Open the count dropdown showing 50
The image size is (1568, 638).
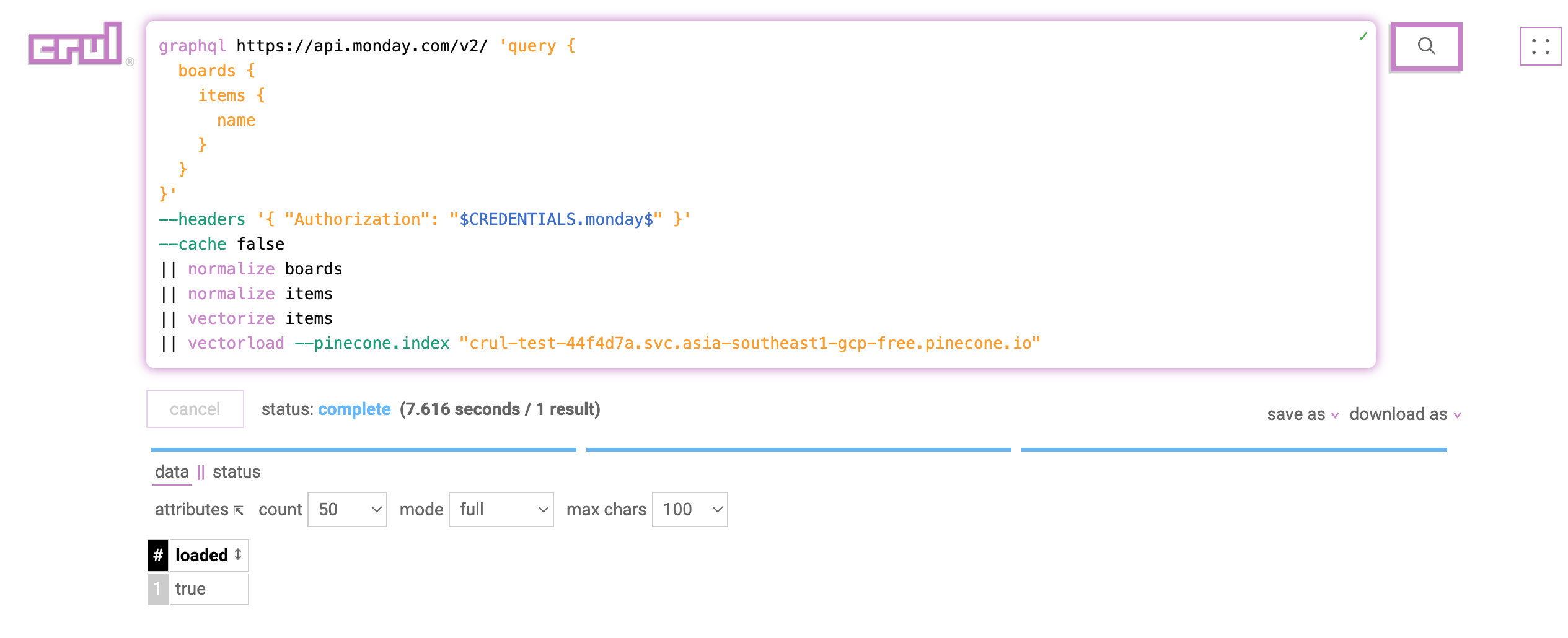pos(347,509)
